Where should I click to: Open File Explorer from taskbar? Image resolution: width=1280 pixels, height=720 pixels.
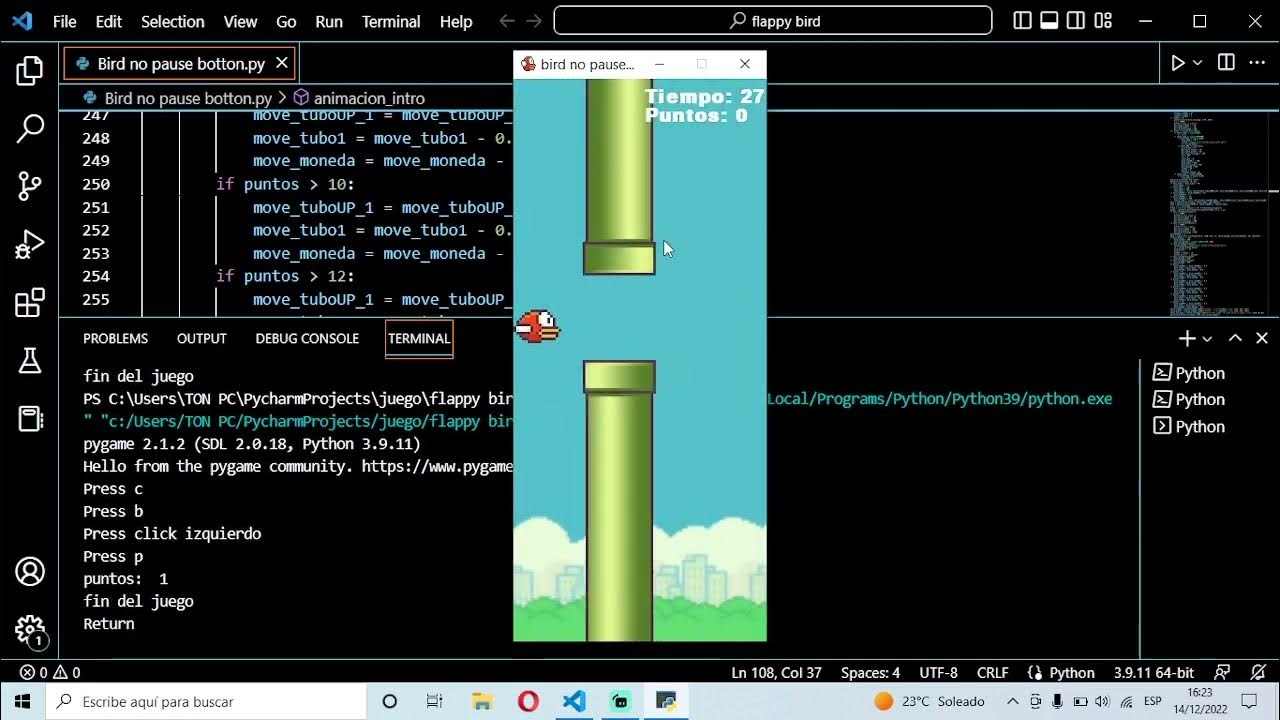(482, 701)
